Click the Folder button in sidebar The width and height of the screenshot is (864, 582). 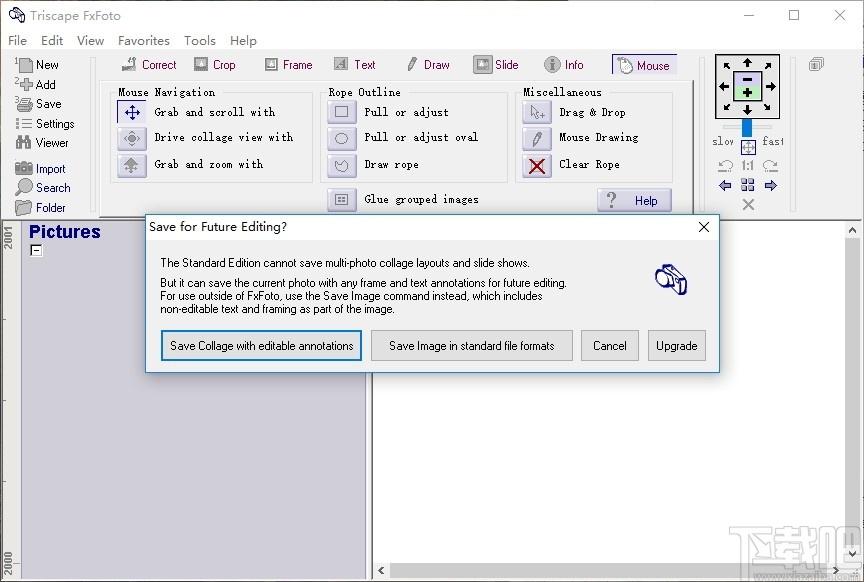coord(40,208)
